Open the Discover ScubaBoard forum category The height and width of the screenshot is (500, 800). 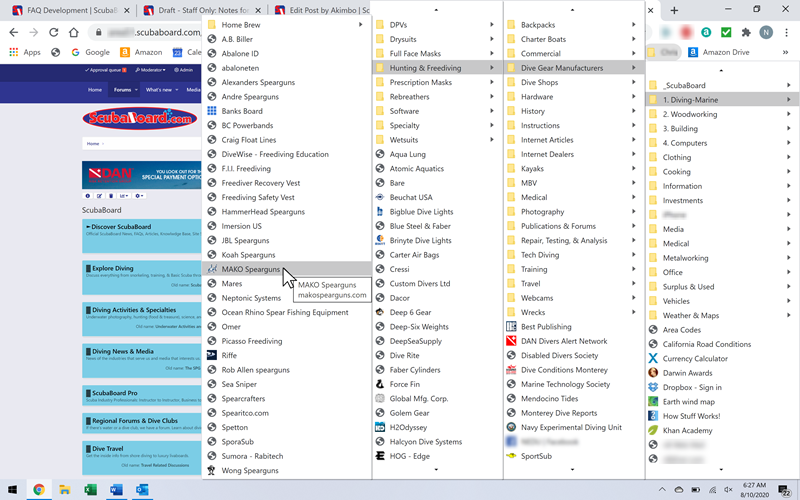[121, 227]
